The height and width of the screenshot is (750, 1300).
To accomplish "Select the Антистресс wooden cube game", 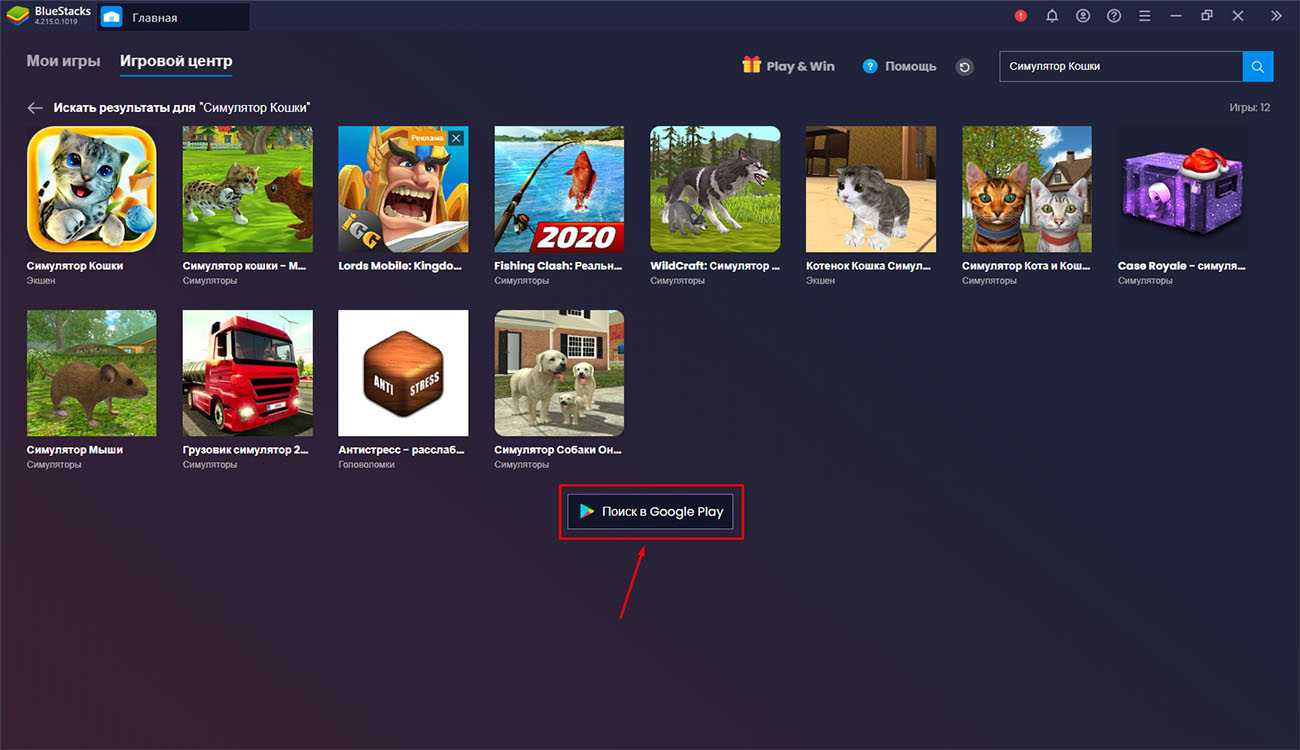I will (x=403, y=373).
